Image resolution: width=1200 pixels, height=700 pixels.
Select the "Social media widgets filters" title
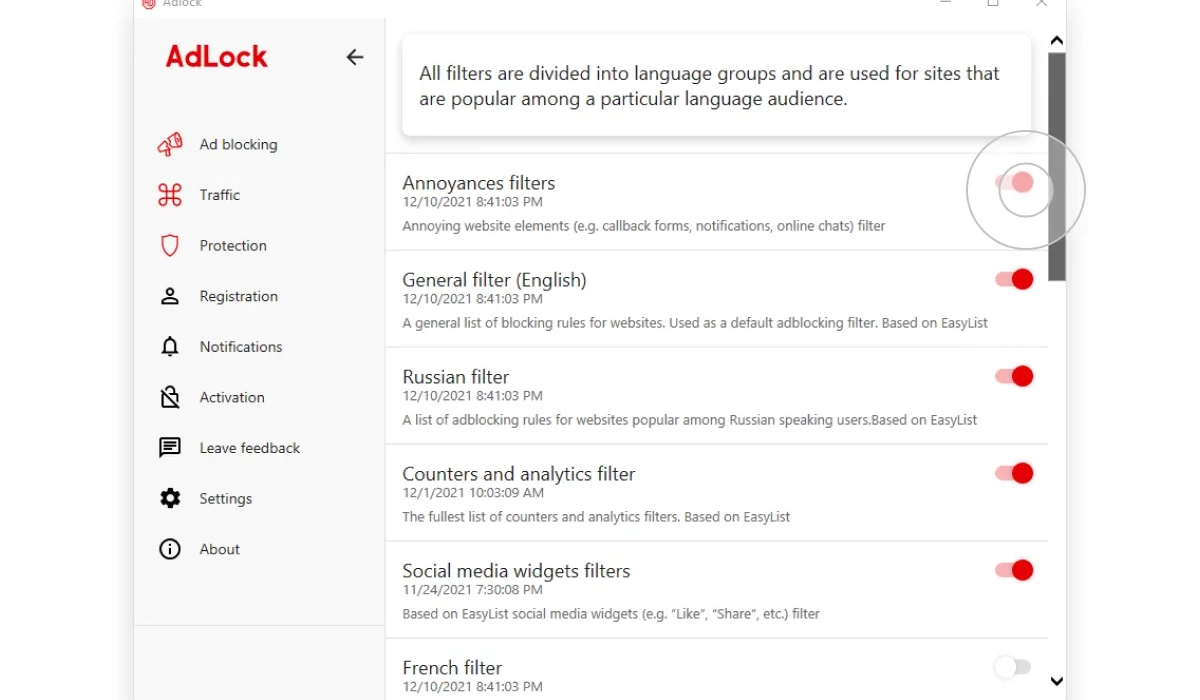click(516, 571)
